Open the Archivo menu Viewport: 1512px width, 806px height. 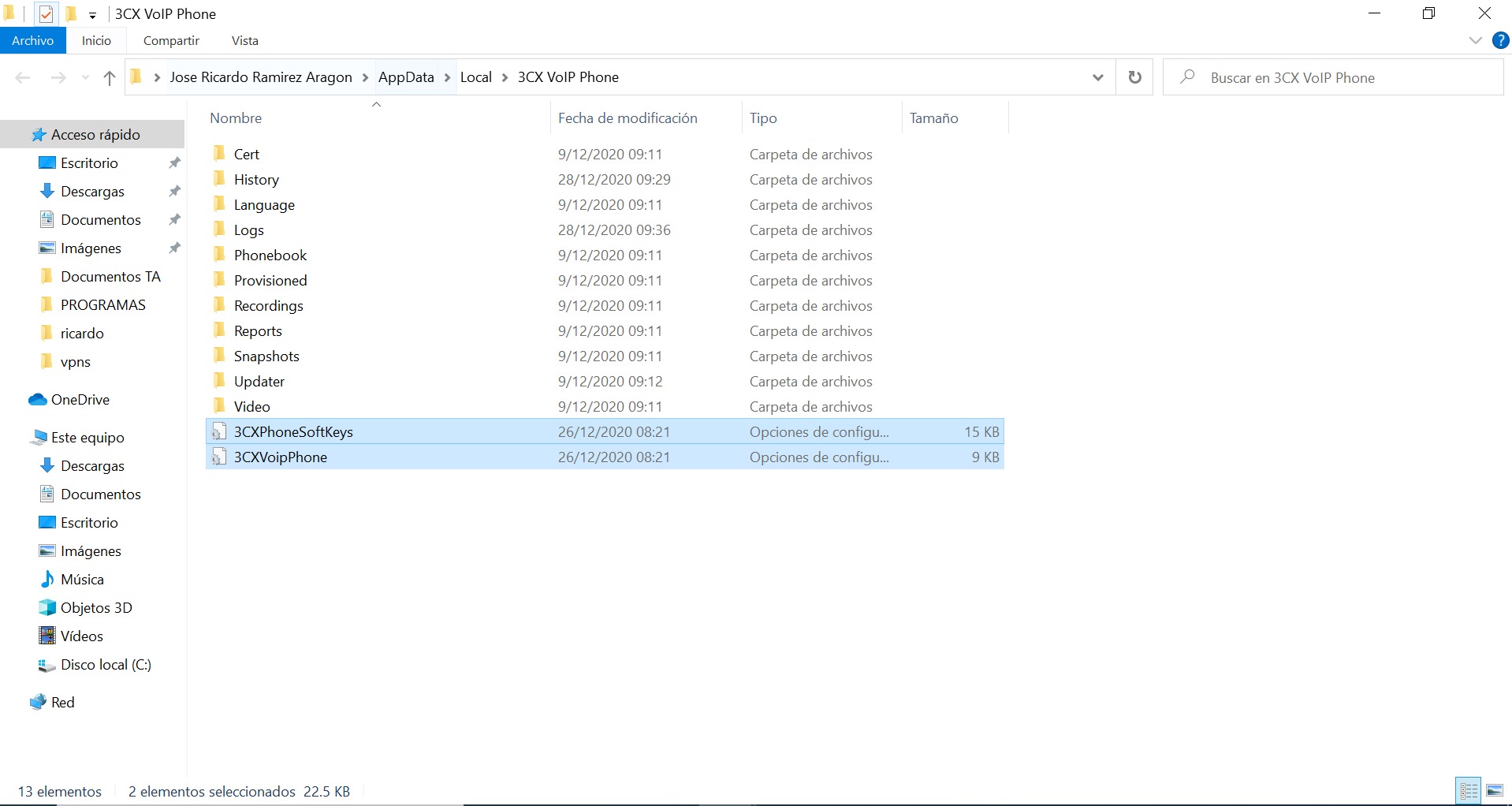tap(32, 40)
